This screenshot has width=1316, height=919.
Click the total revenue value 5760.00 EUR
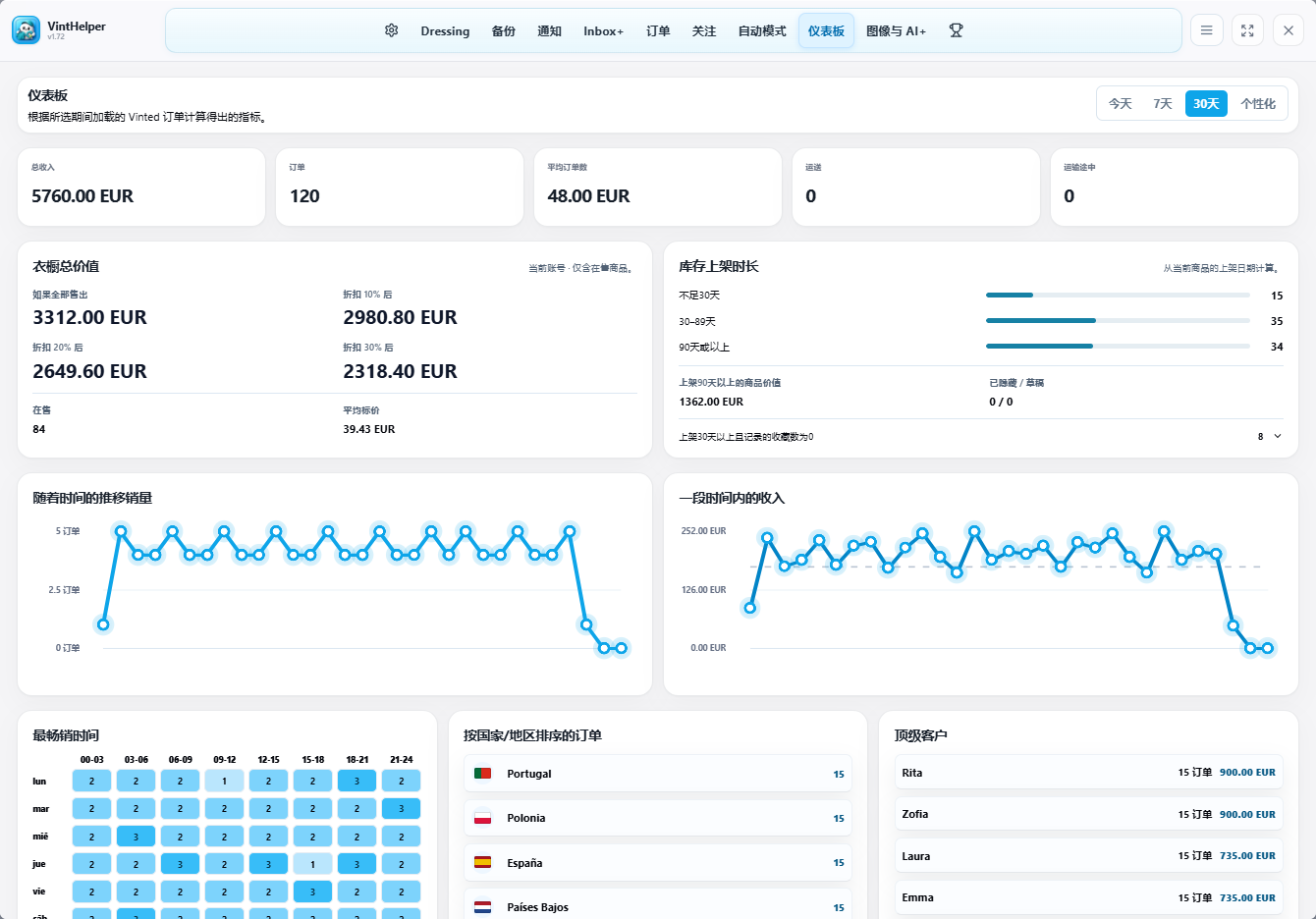coord(82,196)
